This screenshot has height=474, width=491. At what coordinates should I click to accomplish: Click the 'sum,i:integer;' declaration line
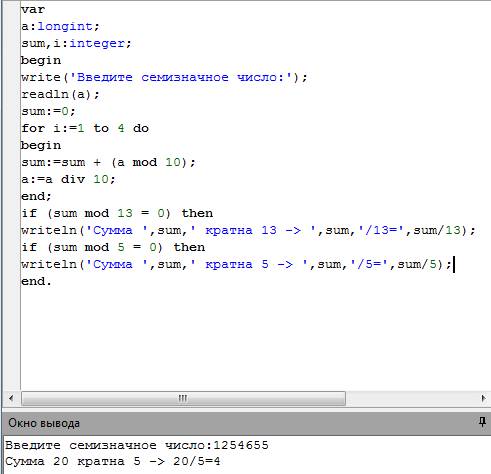pos(76,43)
